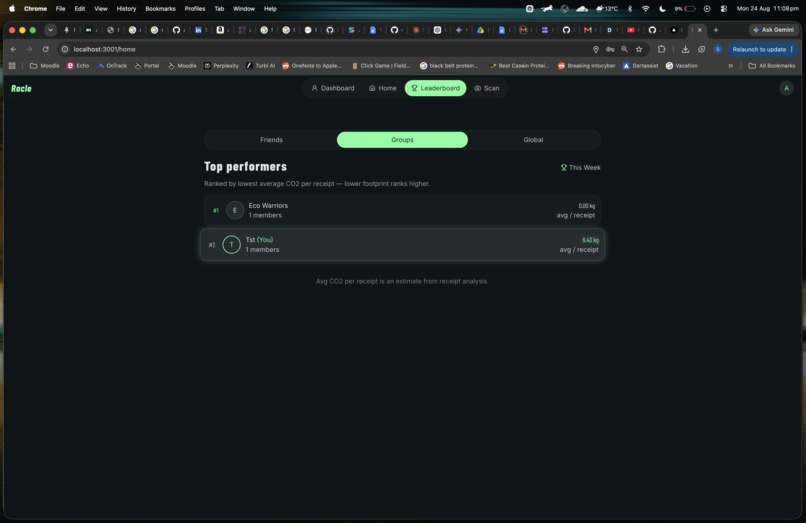Screen dimensions: 806x523
Task: Close the active tab
Action: [700, 30]
